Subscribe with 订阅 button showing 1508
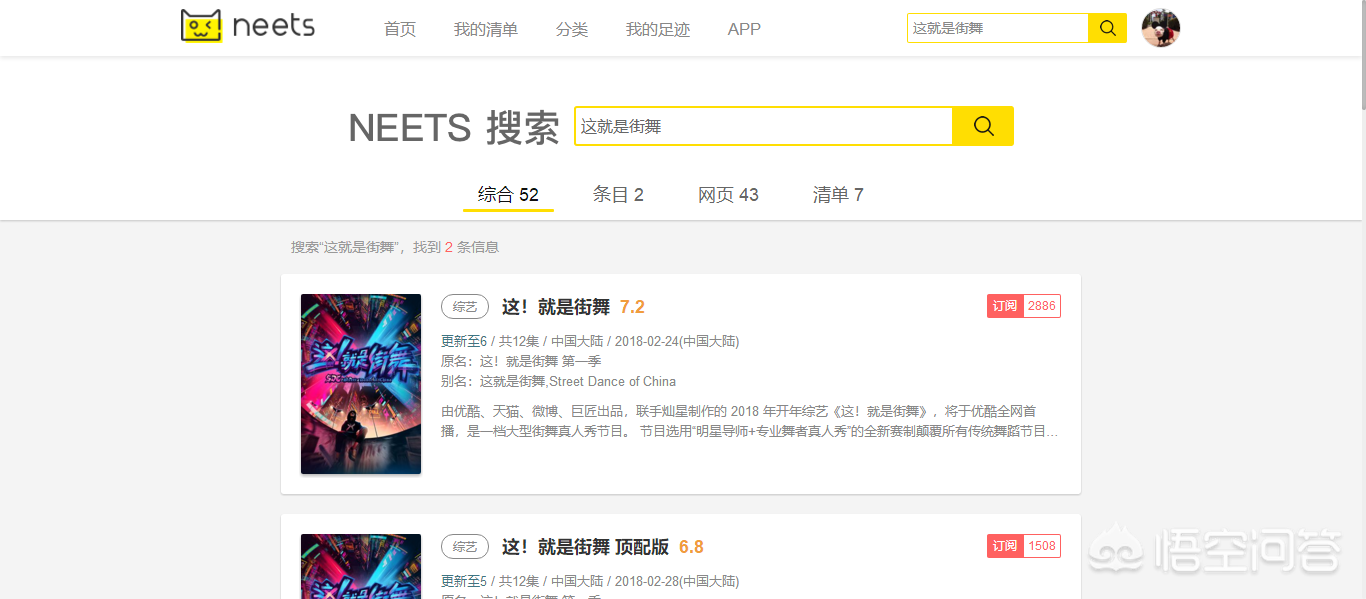Screen dimensions: 1366x599 pos(1023,546)
